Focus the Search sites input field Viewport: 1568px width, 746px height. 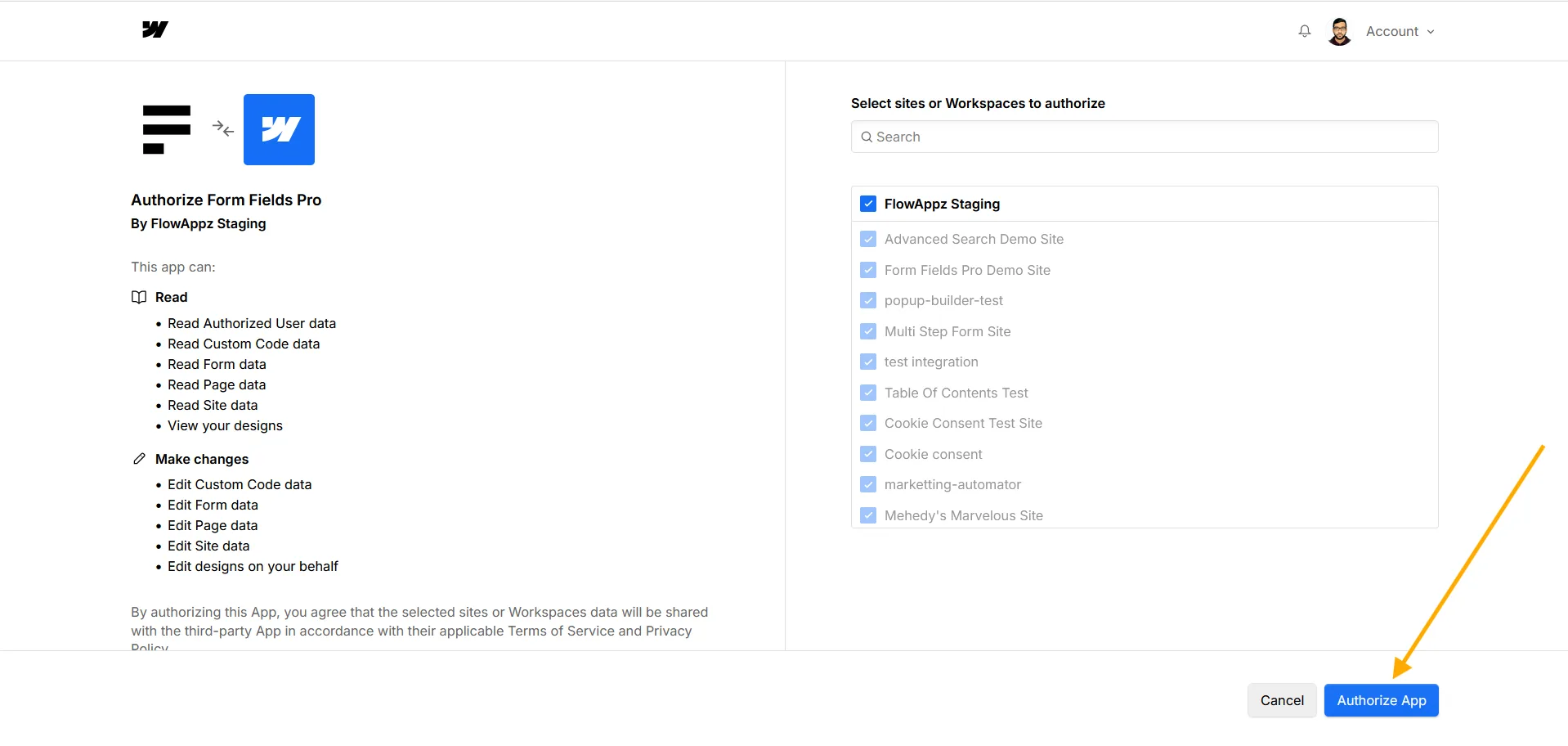[1145, 137]
